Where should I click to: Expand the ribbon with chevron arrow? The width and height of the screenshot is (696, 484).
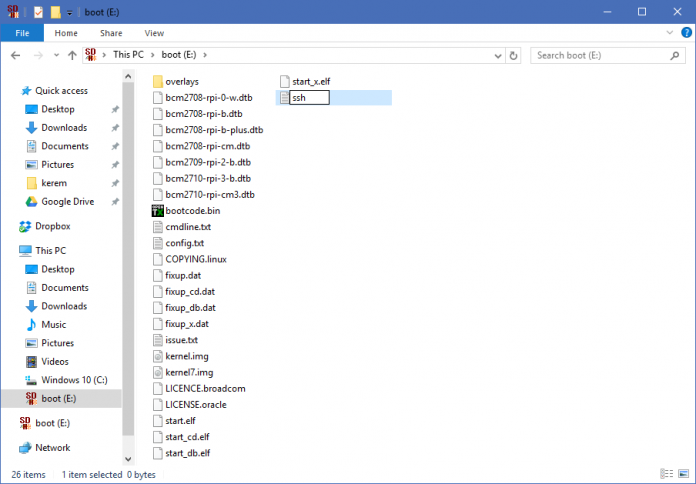(670, 33)
